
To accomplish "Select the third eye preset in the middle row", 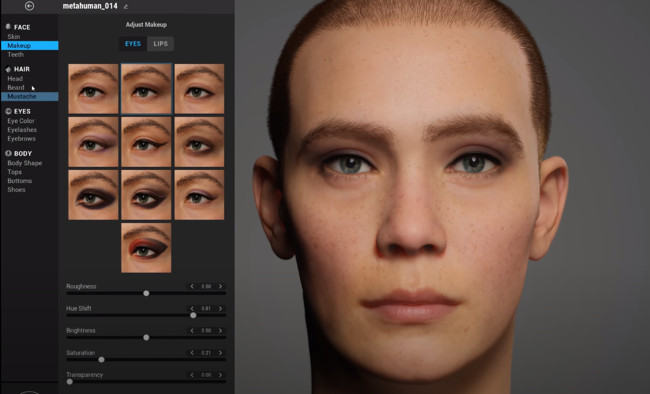I will [199, 142].
